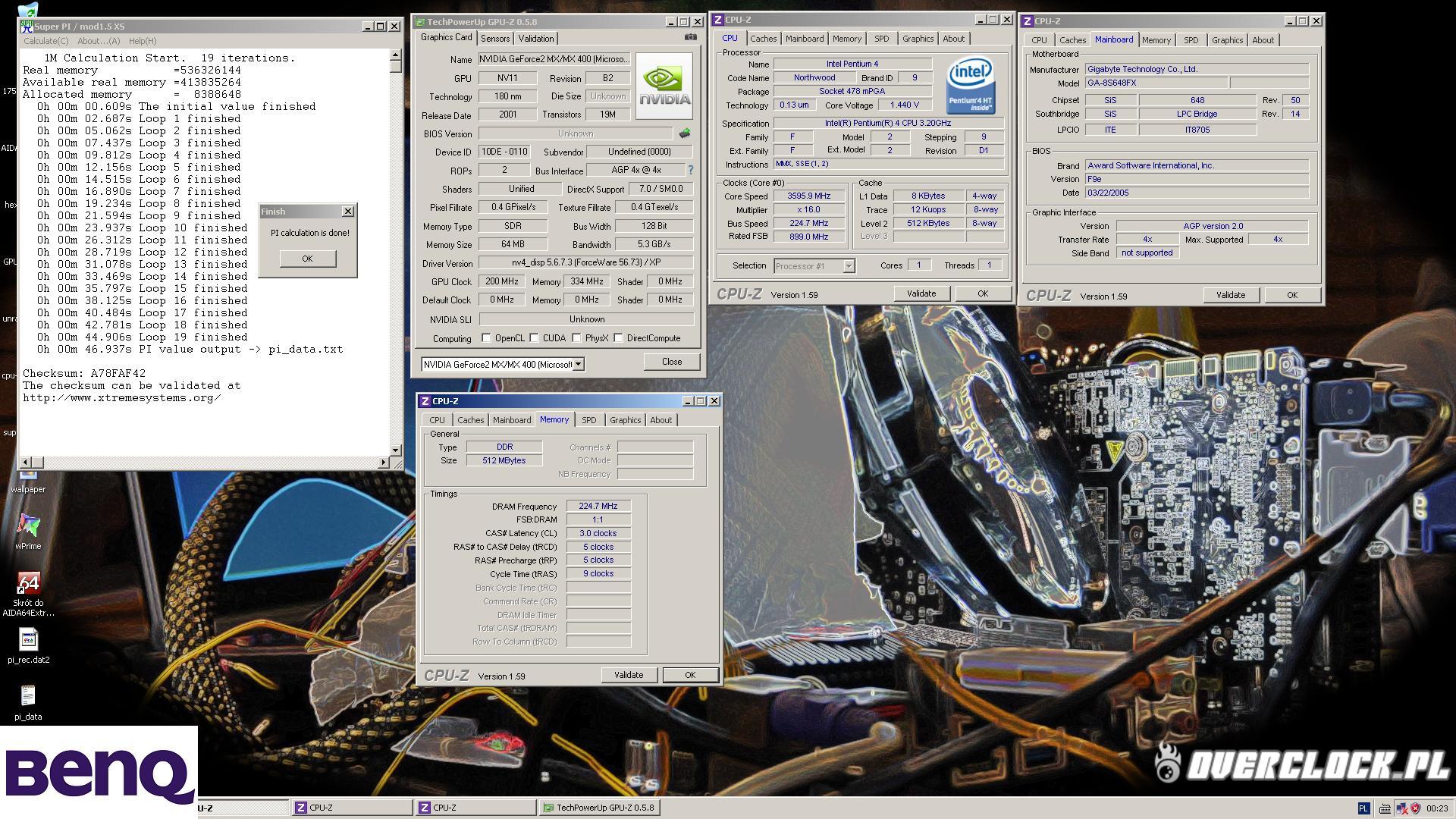Close the Finish dialog with its X

(x=348, y=212)
